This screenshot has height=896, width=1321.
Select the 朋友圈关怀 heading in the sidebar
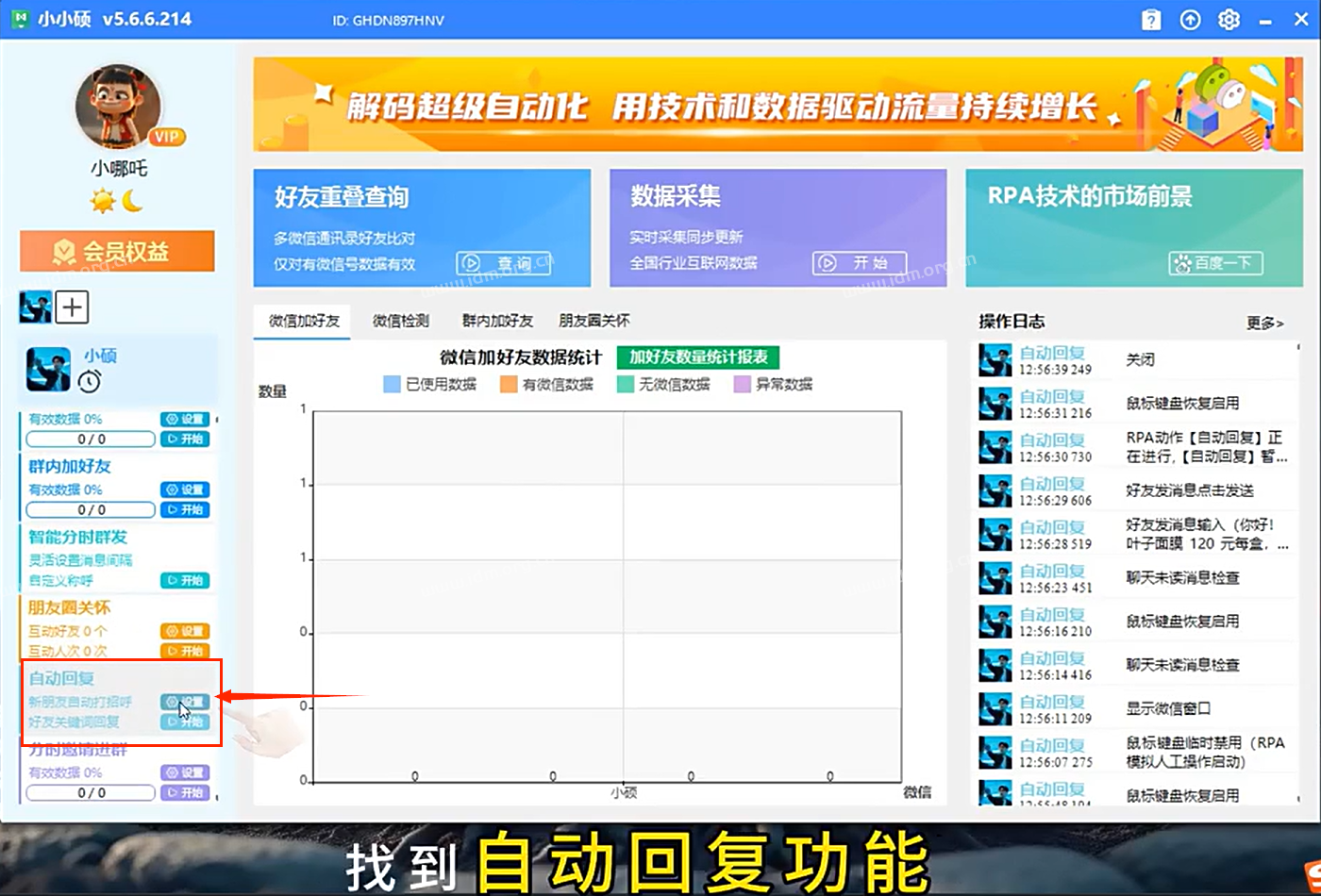pyautogui.click(x=70, y=607)
